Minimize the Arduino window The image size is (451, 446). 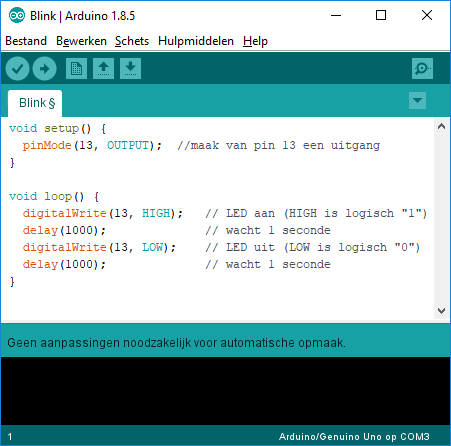[x=336, y=15]
